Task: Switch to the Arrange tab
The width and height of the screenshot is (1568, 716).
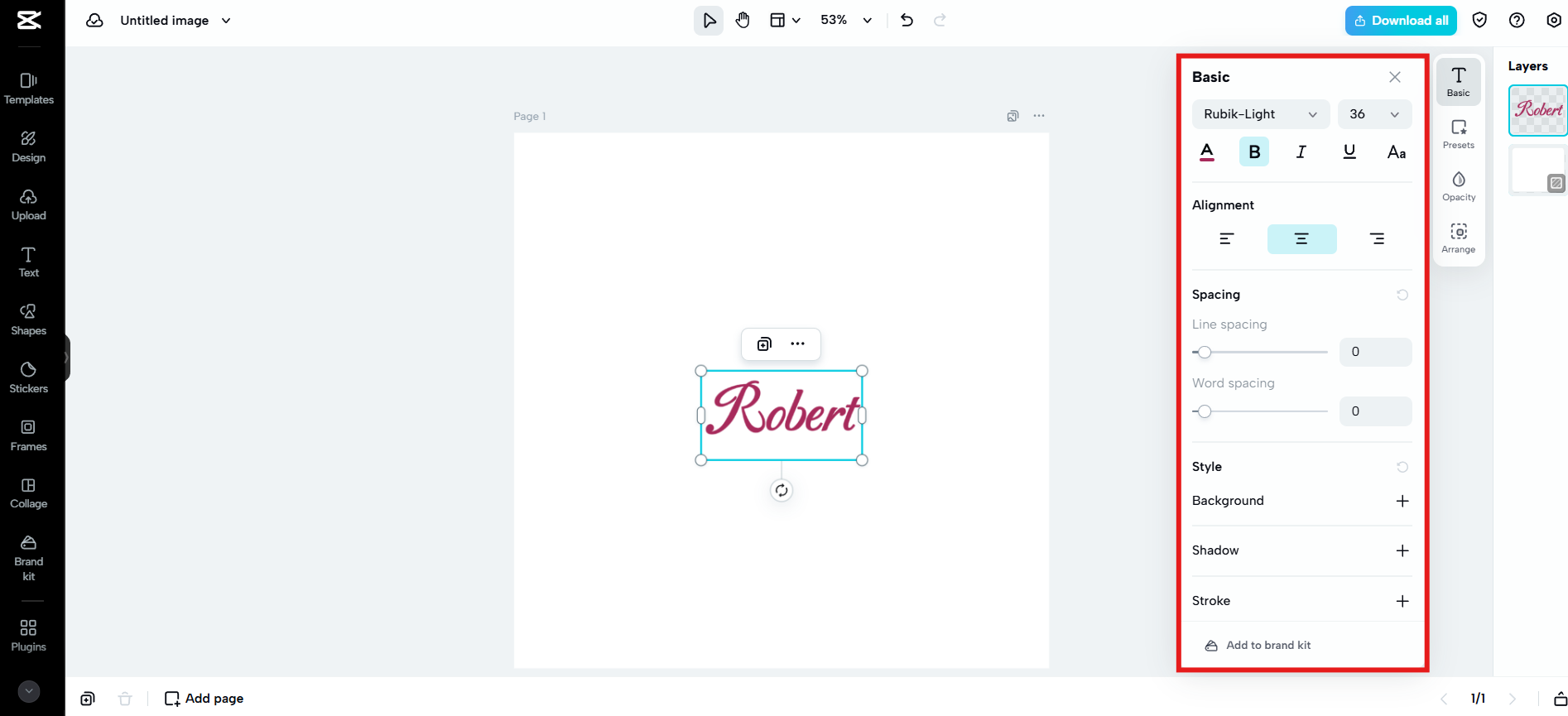Action: [x=1459, y=238]
